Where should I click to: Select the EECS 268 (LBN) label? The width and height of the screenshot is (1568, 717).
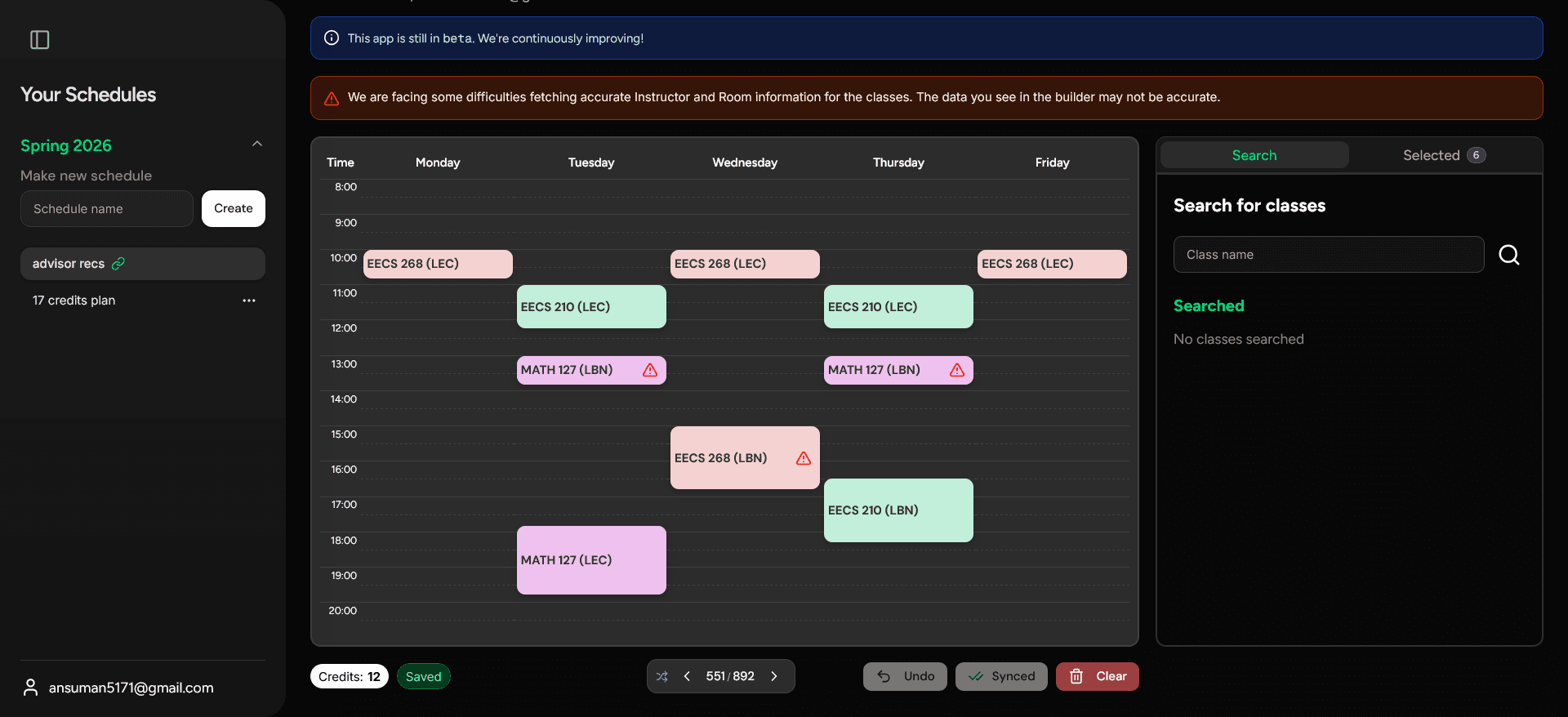pos(720,458)
